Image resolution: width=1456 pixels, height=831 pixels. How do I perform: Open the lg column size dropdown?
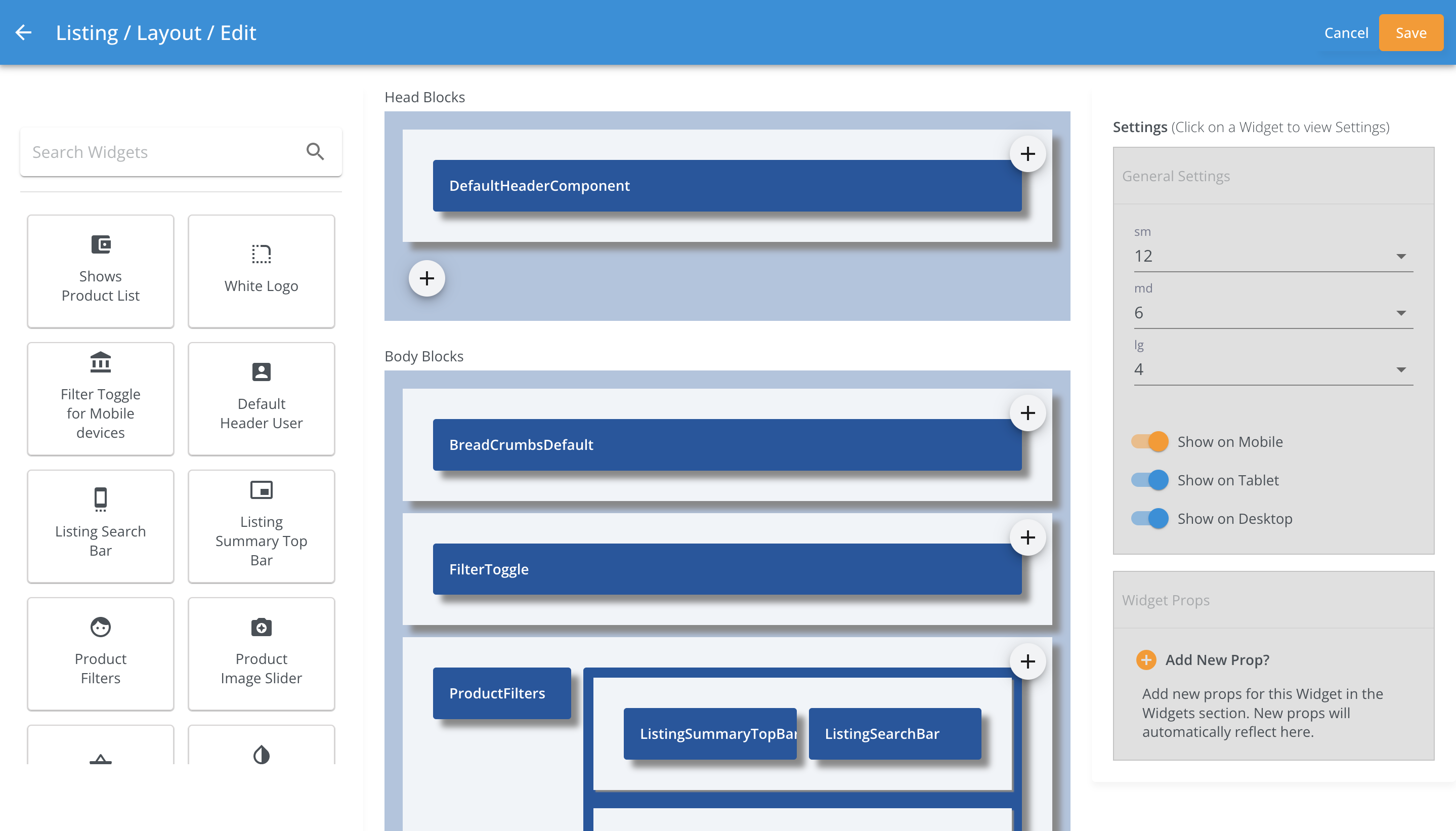[1273, 369]
